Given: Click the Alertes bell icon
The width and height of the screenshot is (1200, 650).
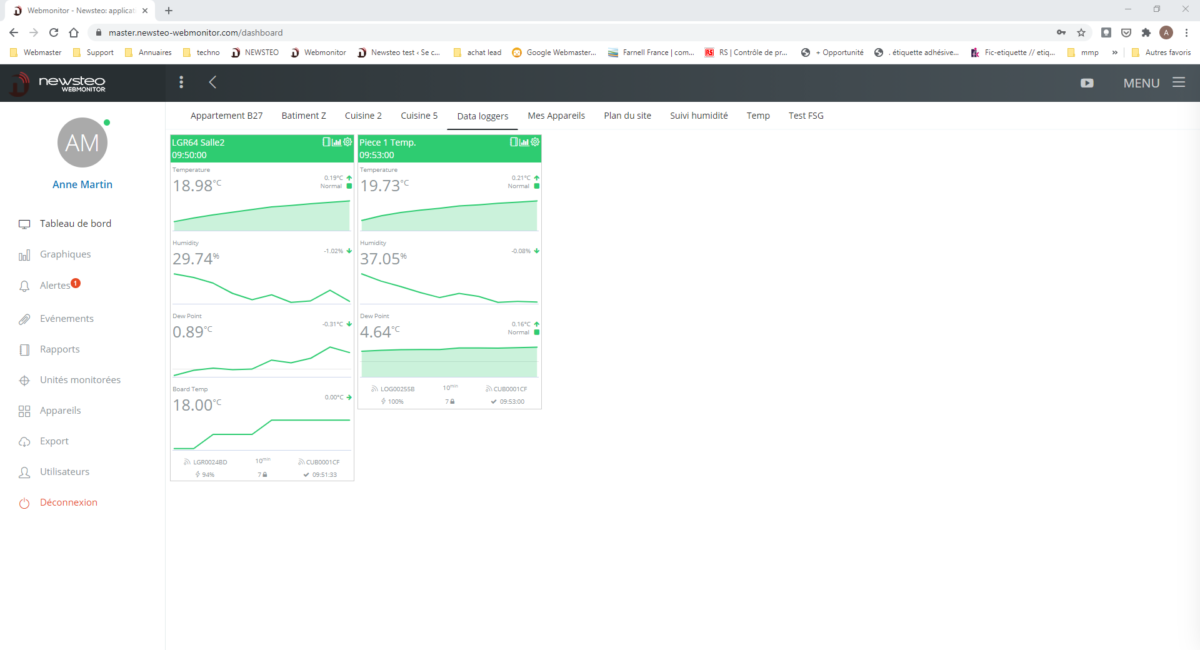Looking at the screenshot, I should [24, 286].
